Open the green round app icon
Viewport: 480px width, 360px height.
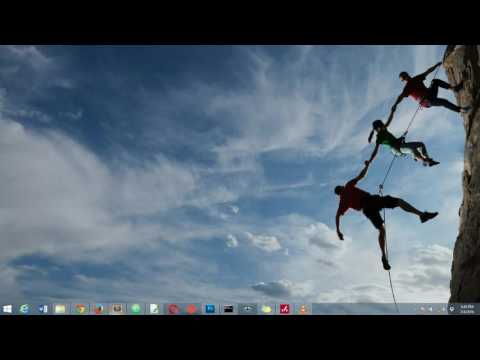136,309
